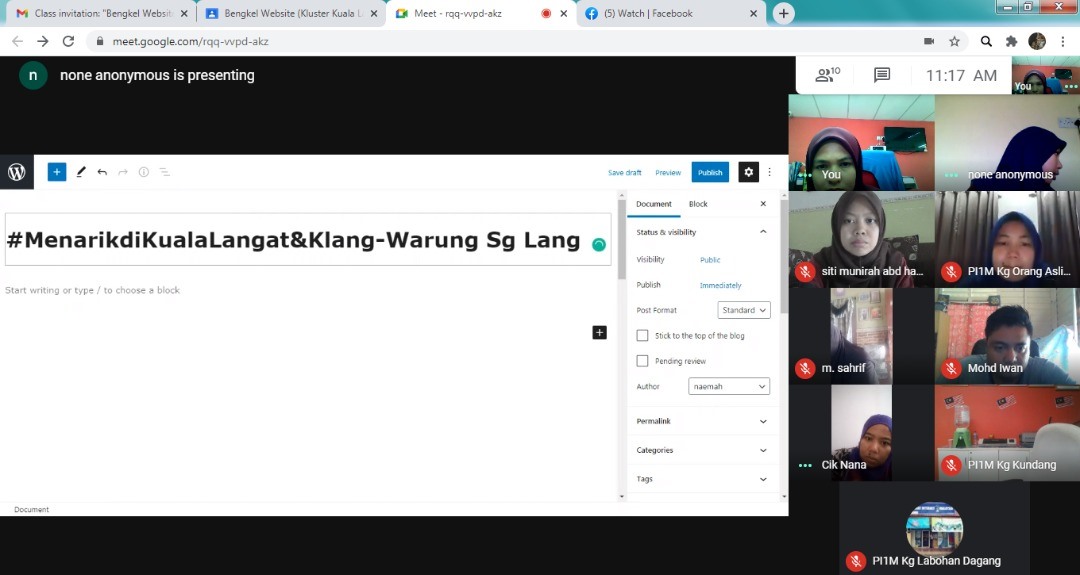Select the pencil edit tool
1080x575 pixels.
click(x=81, y=172)
